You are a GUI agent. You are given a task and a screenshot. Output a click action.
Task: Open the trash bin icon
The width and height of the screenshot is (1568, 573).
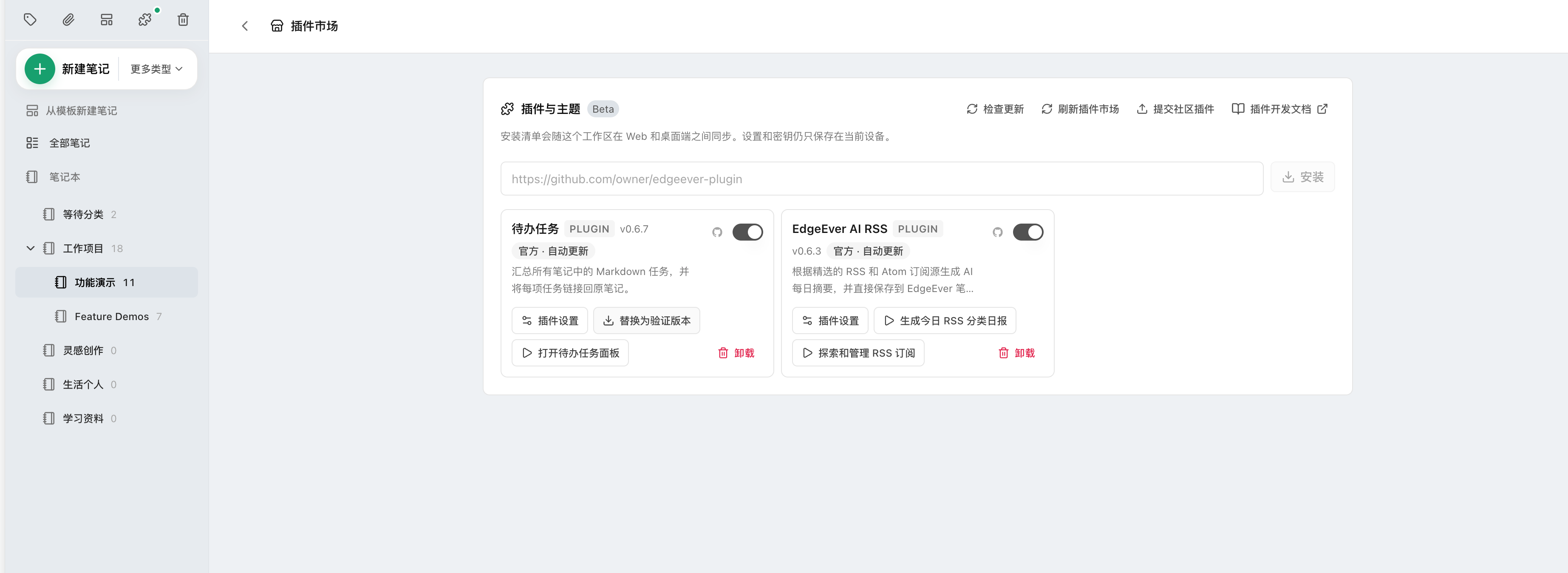tap(183, 20)
